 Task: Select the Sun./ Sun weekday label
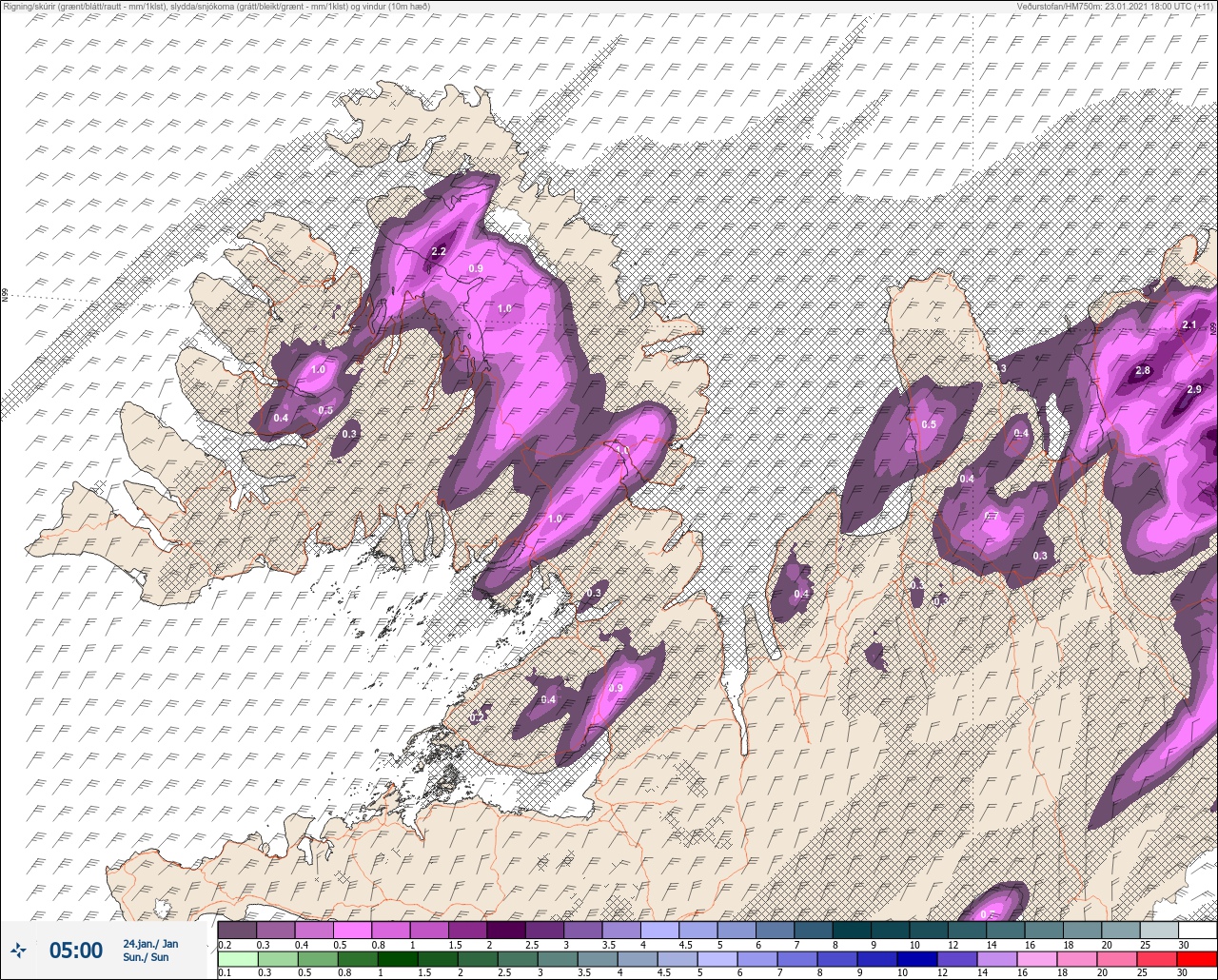click(x=146, y=957)
